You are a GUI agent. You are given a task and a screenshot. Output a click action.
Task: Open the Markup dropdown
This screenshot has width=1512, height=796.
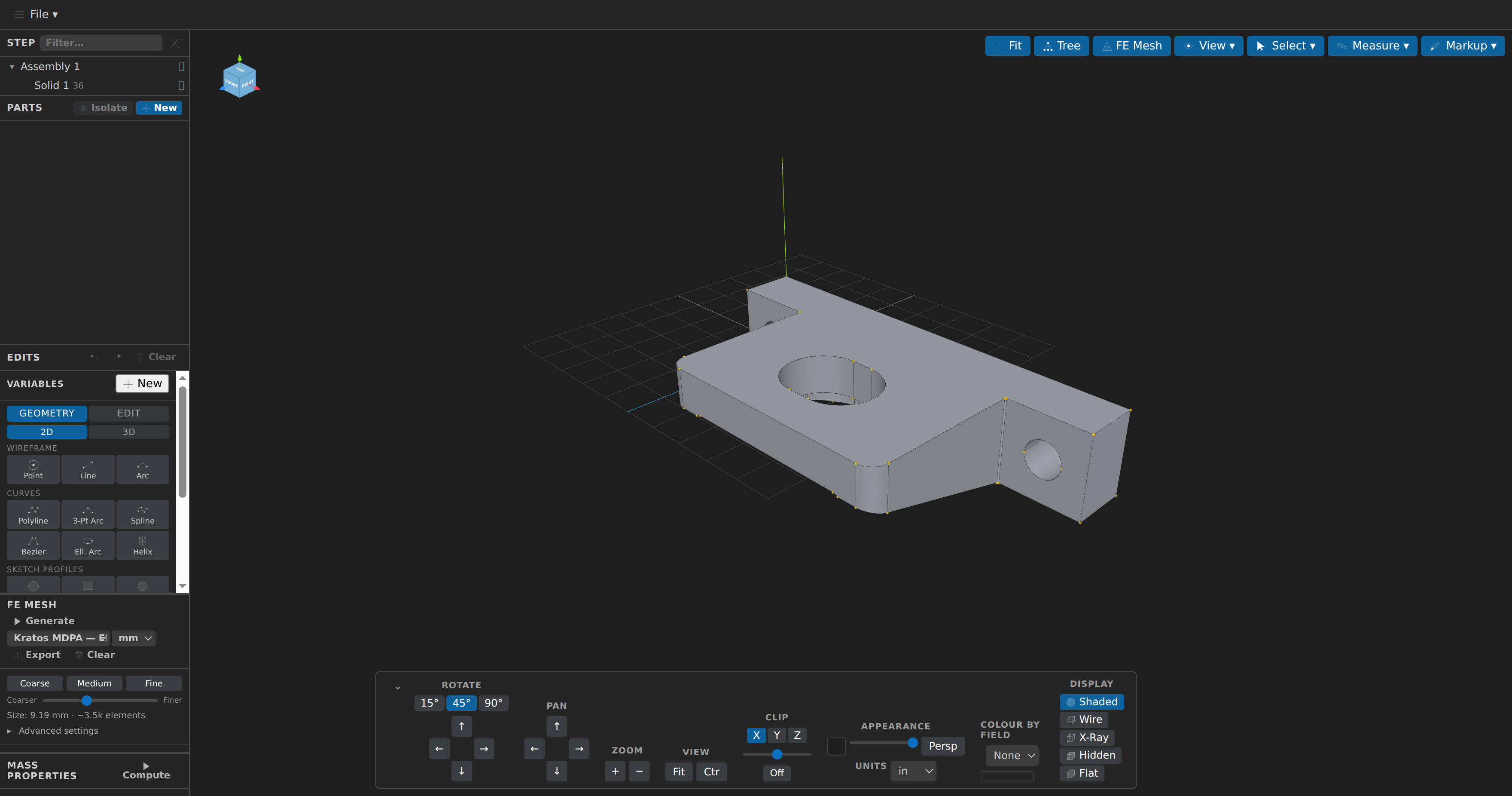(1462, 46)
